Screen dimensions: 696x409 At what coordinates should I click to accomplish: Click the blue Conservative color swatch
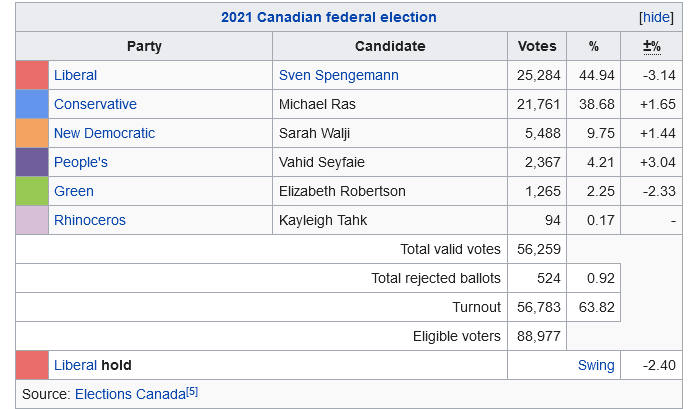pyautogui.click(x=32, y=104)
